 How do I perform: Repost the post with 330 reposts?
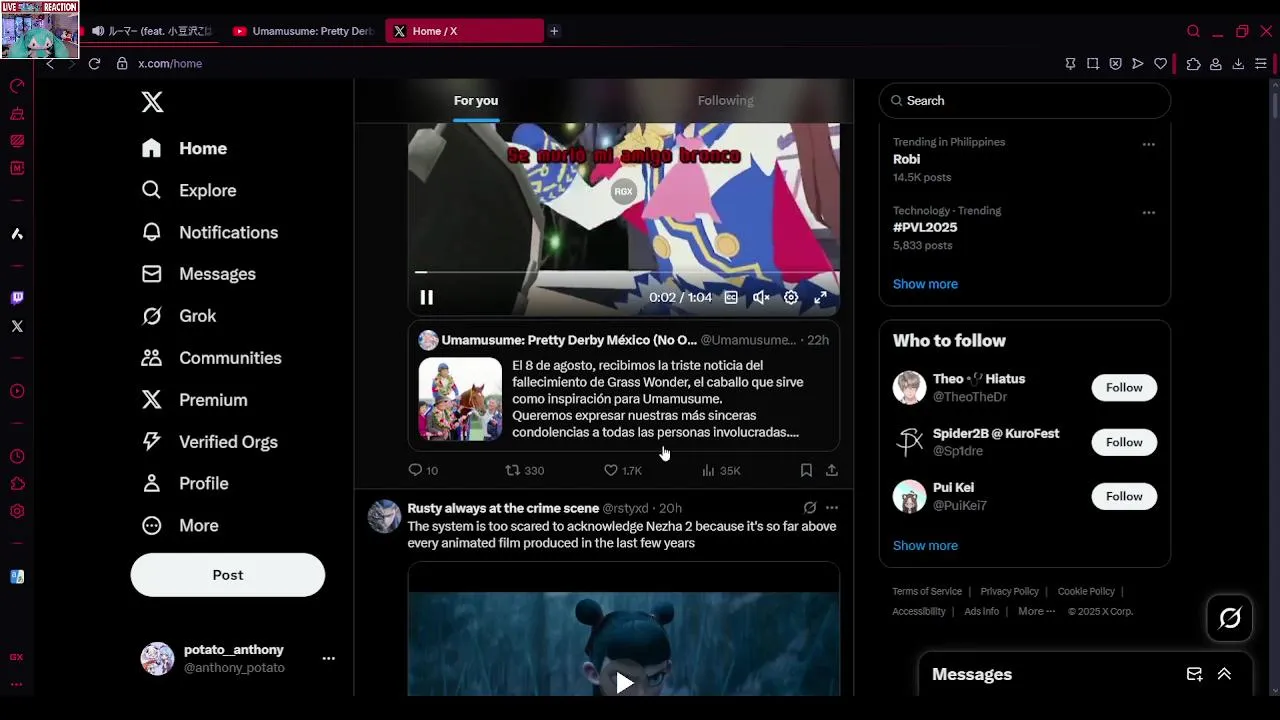(525, 470)
